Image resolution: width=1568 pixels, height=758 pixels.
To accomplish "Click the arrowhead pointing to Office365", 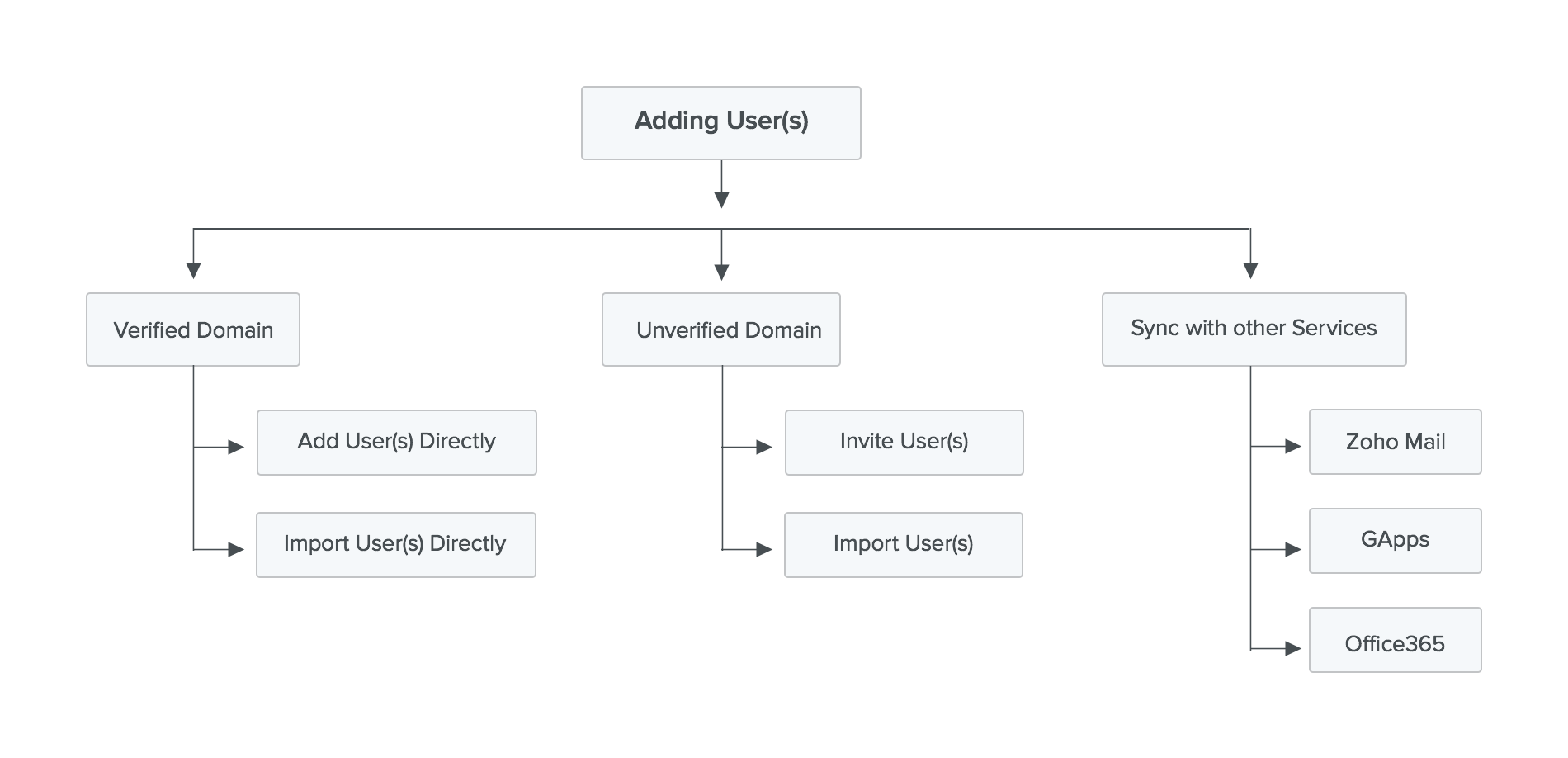I will click(x=1293, y=649).
